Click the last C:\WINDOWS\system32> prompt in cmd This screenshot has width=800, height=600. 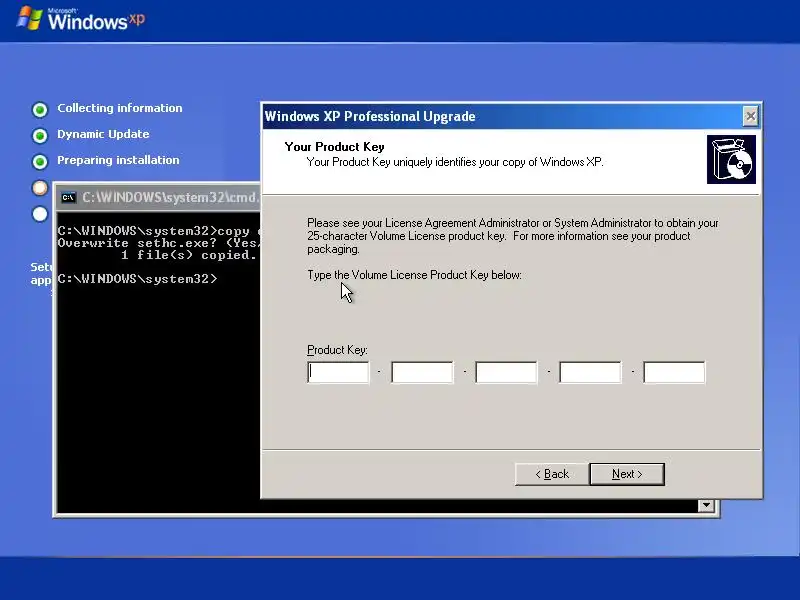[137, 279]
